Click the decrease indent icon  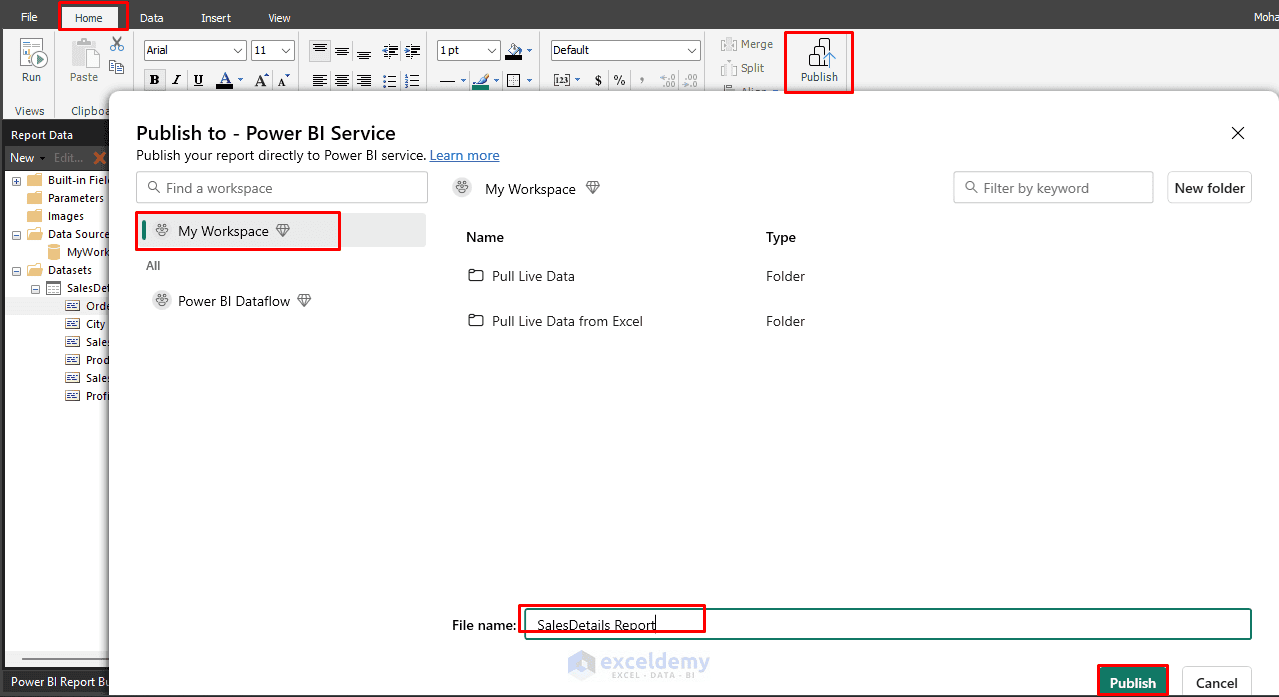390,51
